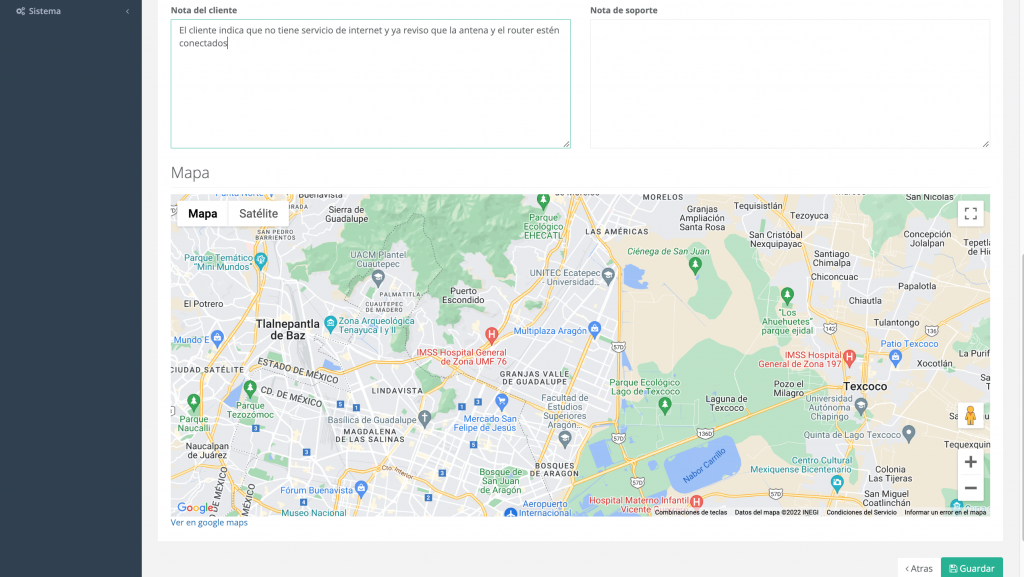Click the Sierra de Guadalupe label

pyautogui.click(x=346, y=214)
